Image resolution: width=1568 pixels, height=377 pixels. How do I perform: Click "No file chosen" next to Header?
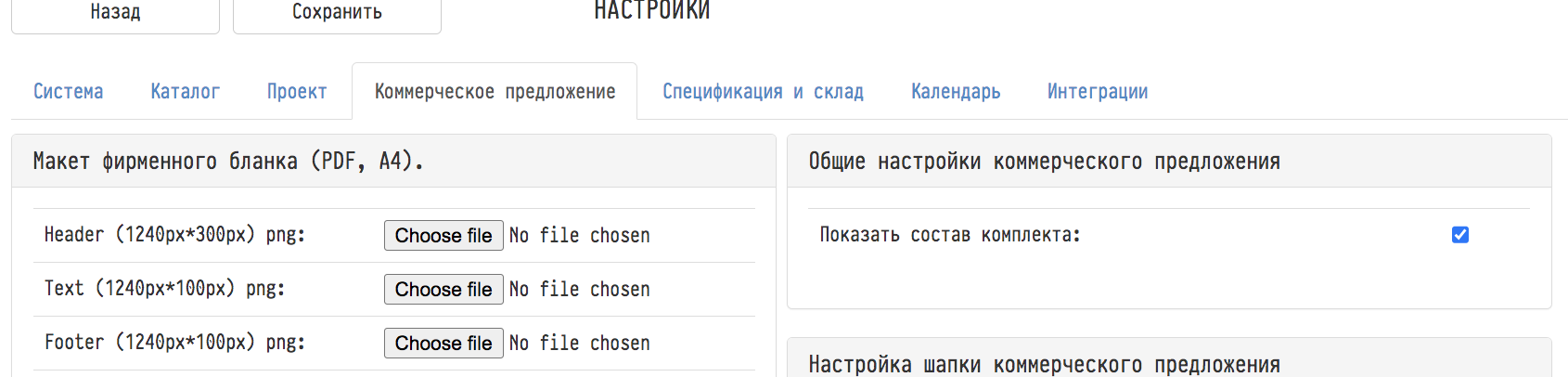point(580,236)
